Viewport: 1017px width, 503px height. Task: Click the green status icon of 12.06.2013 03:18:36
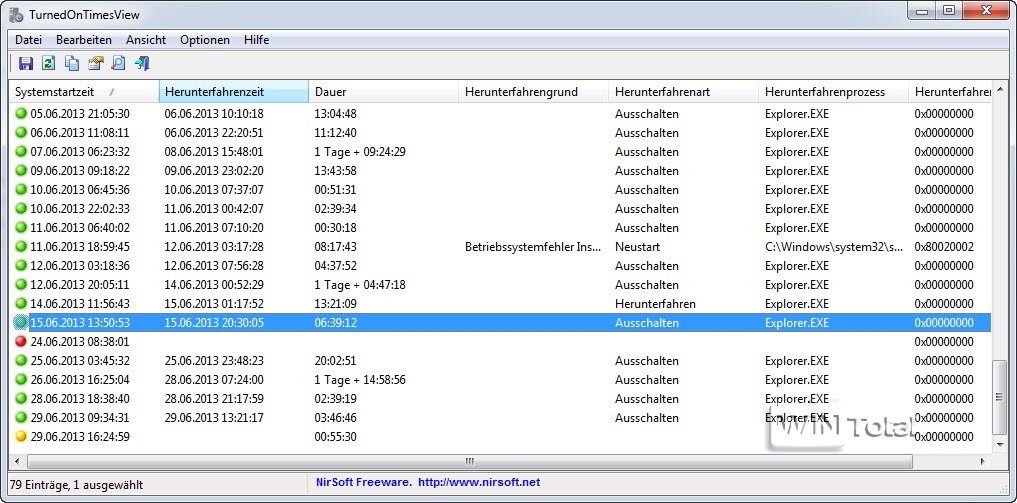coord(21,266)
